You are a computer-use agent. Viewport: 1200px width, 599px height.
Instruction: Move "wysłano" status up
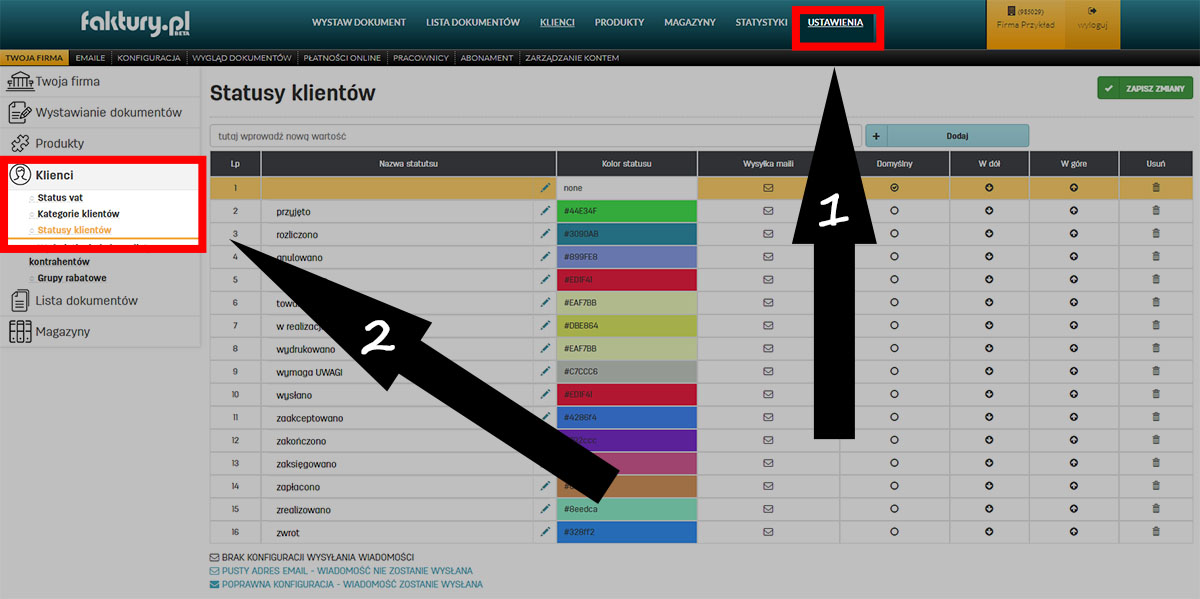click(1073, 394)
